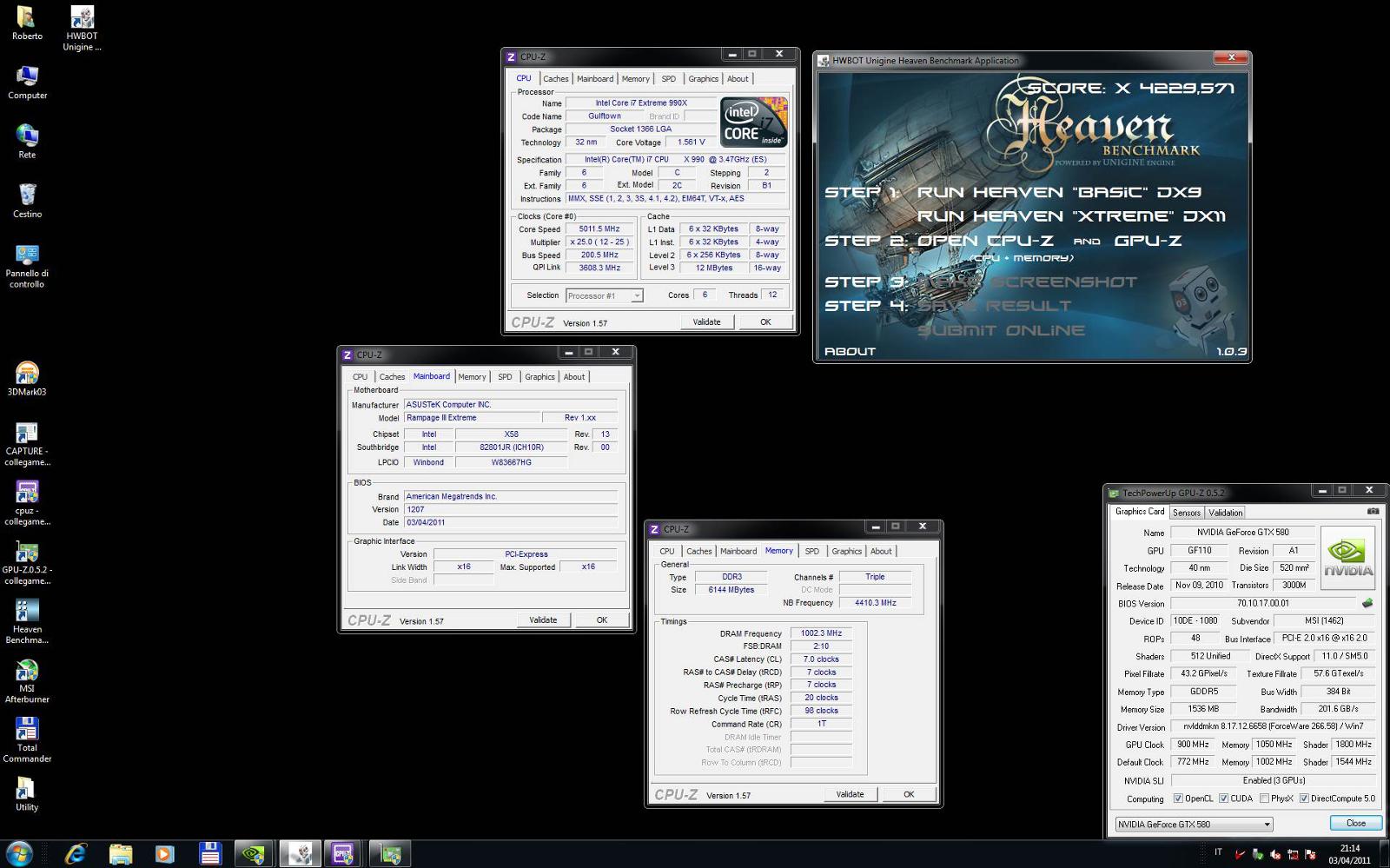
Task: Switch to the last taskbar GPU-Z button
Action: click(x=389, y=853)
